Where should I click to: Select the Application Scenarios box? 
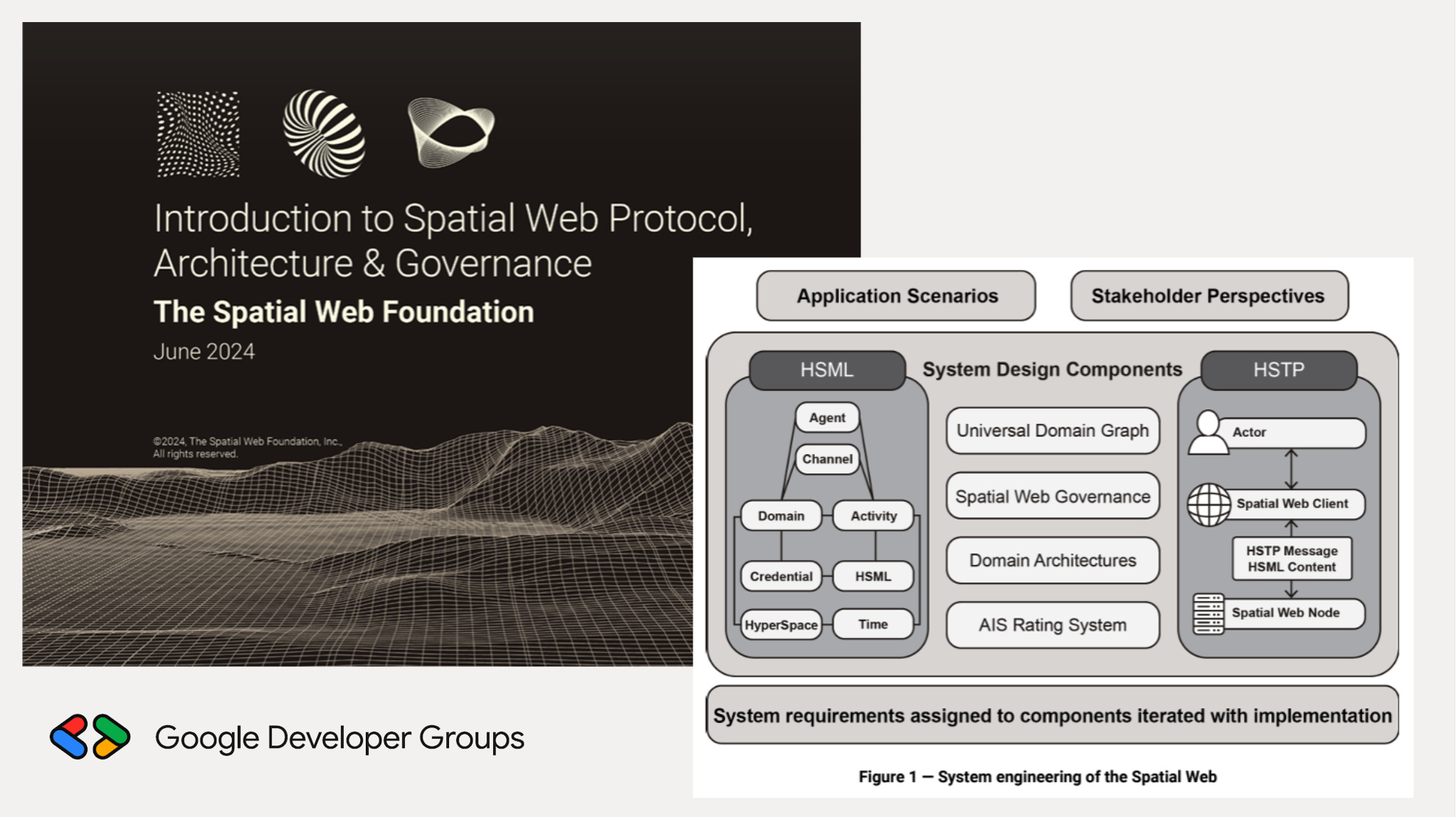[x=896, y=296]
